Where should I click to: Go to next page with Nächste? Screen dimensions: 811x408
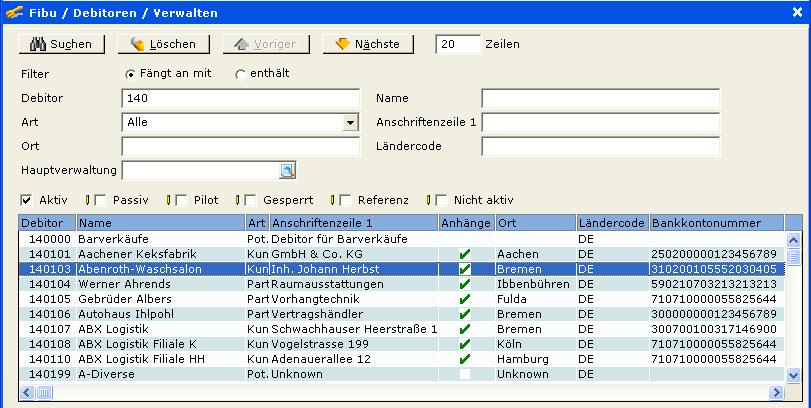pyautogui.click(x=368, y=44)
